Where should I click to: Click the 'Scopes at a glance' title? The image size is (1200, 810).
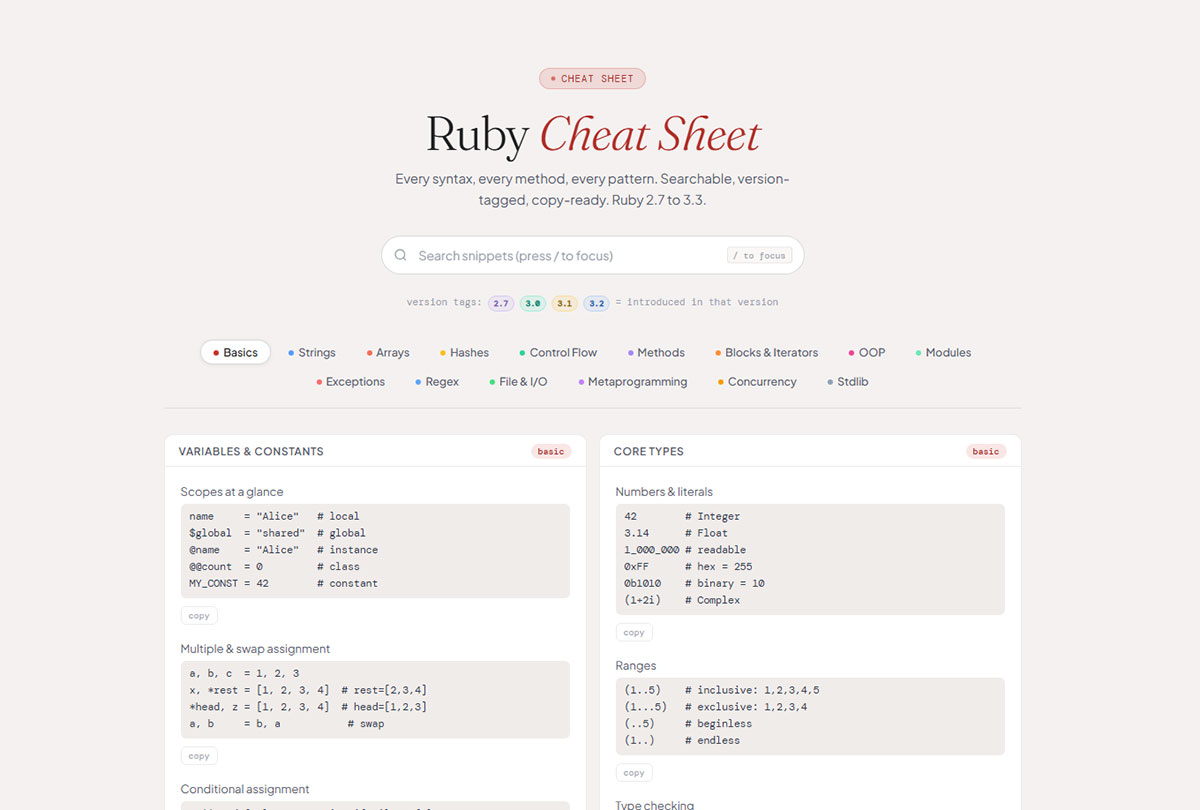click(x=232, y=492)
